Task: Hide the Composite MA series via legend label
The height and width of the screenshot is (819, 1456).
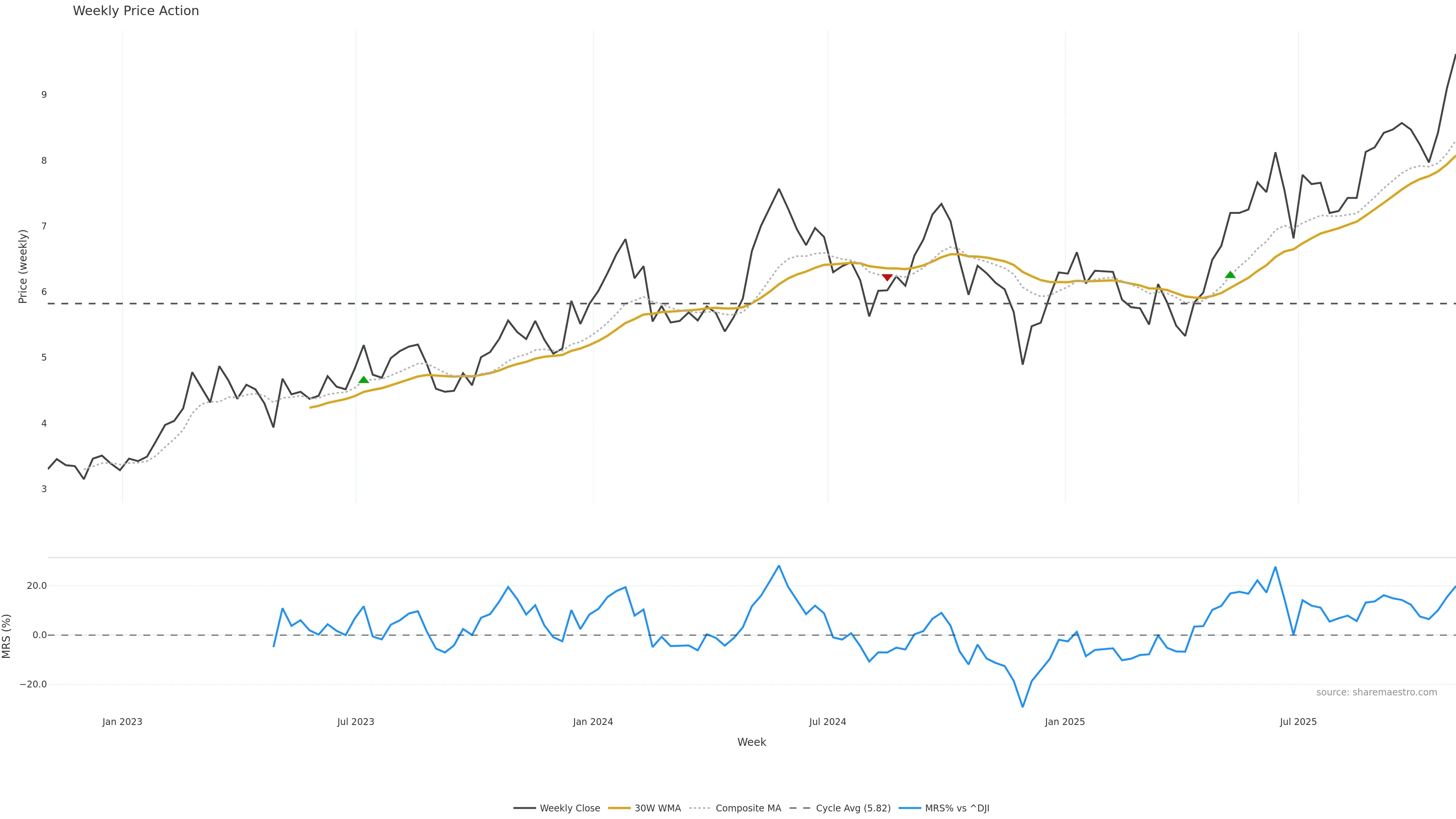Action: pos(748,808)
